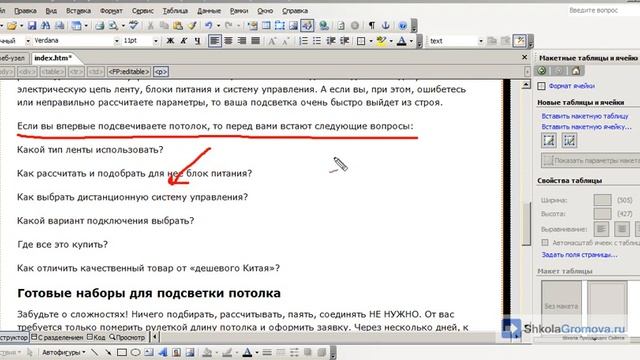The image size is (640, 360).
Task: Select the <FP:editable> tag button
Action: [x=129, y=72]
